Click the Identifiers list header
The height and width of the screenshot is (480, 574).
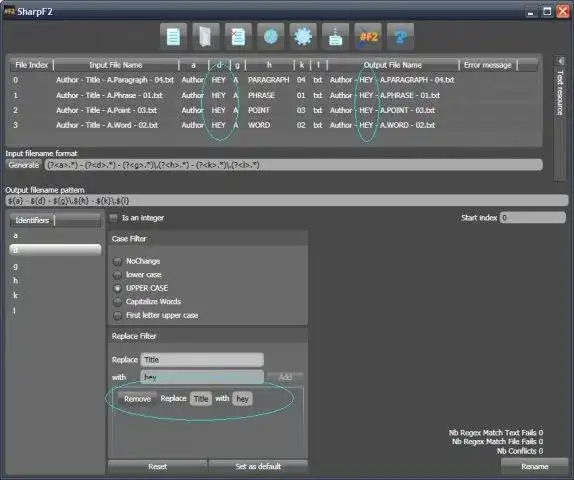click(x=32, y=220)
